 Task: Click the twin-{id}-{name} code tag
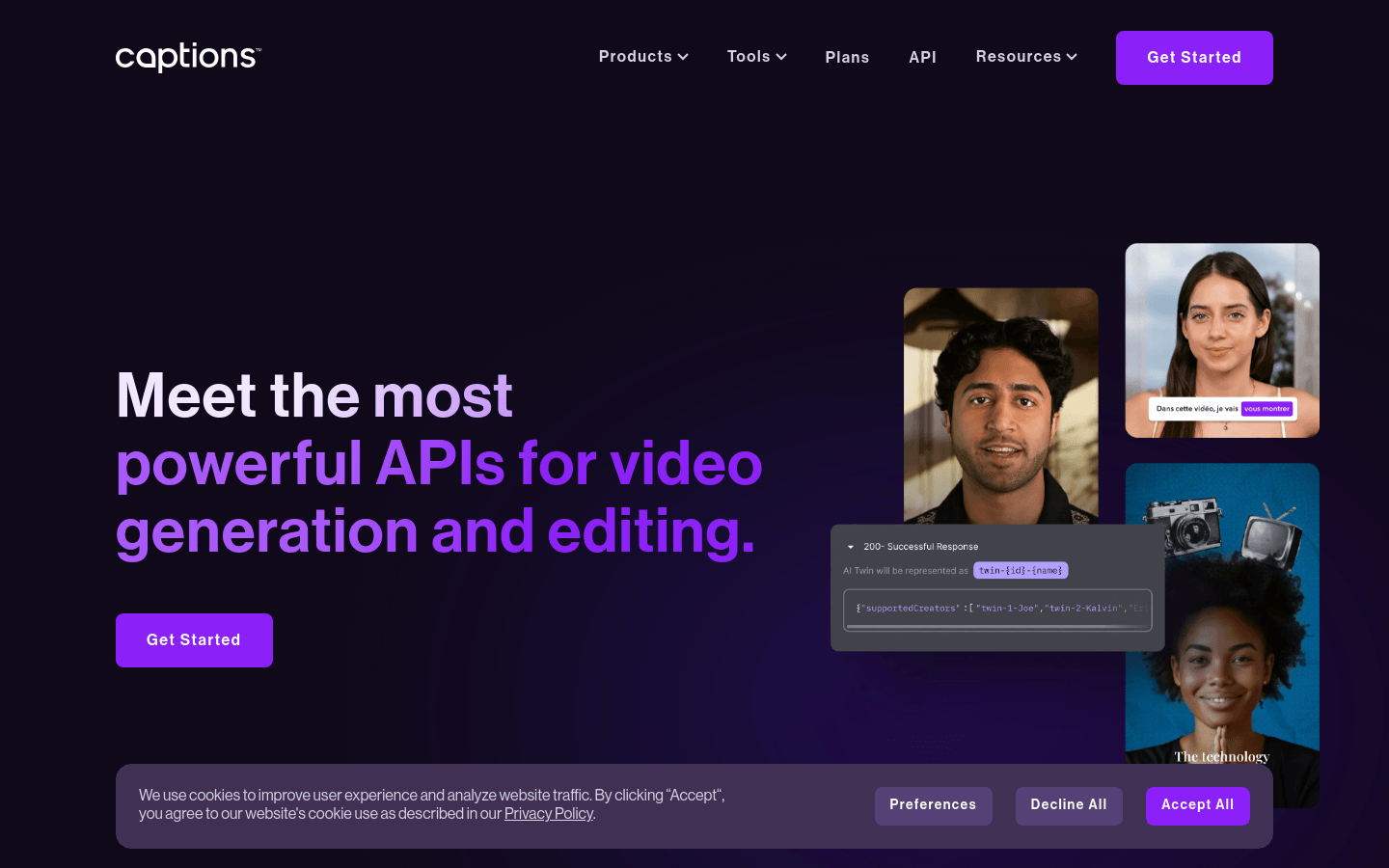pyautogui.click(x=1021, y=571)
